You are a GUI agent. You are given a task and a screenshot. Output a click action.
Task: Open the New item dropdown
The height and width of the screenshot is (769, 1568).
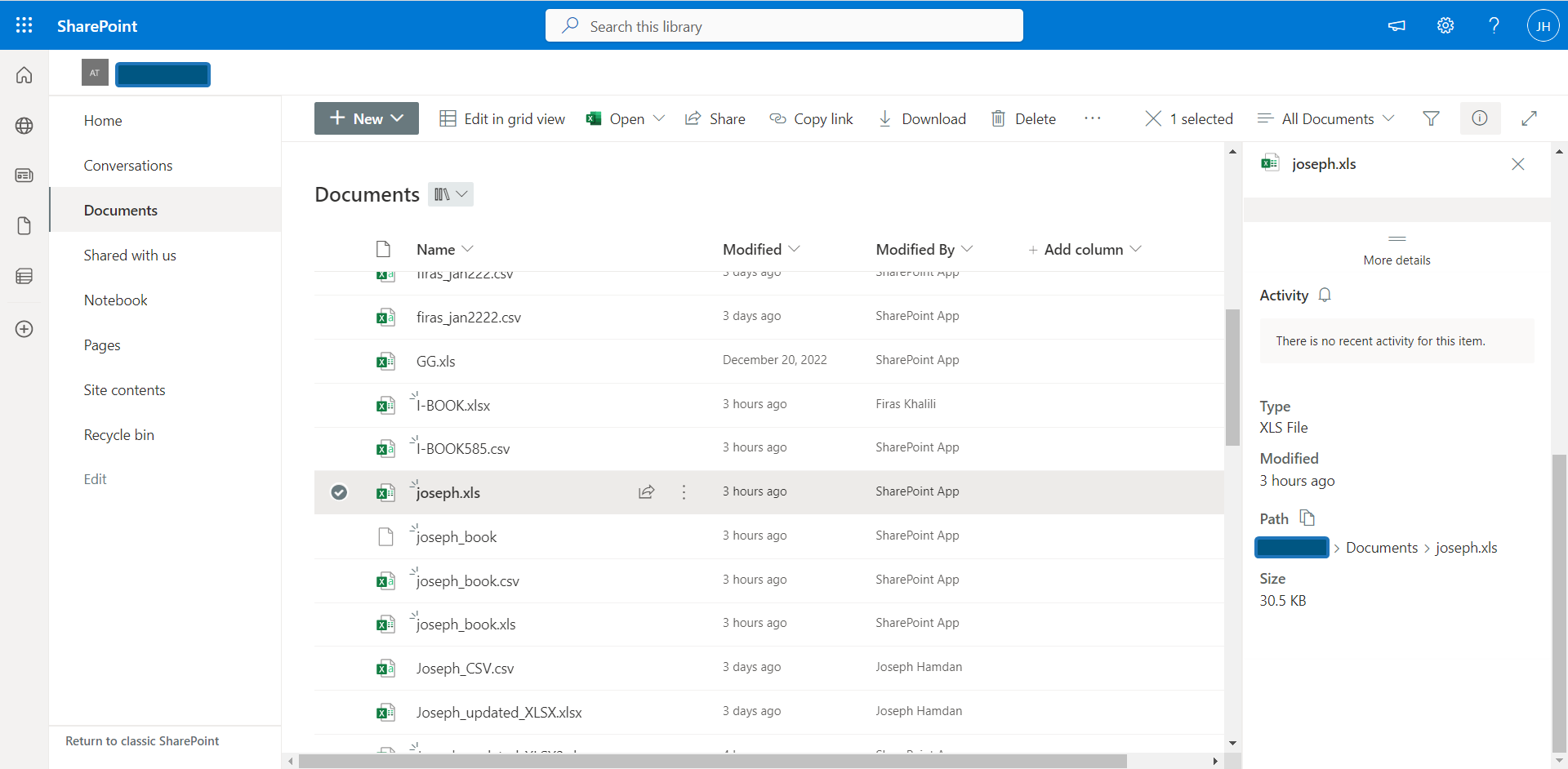point(366,118)
